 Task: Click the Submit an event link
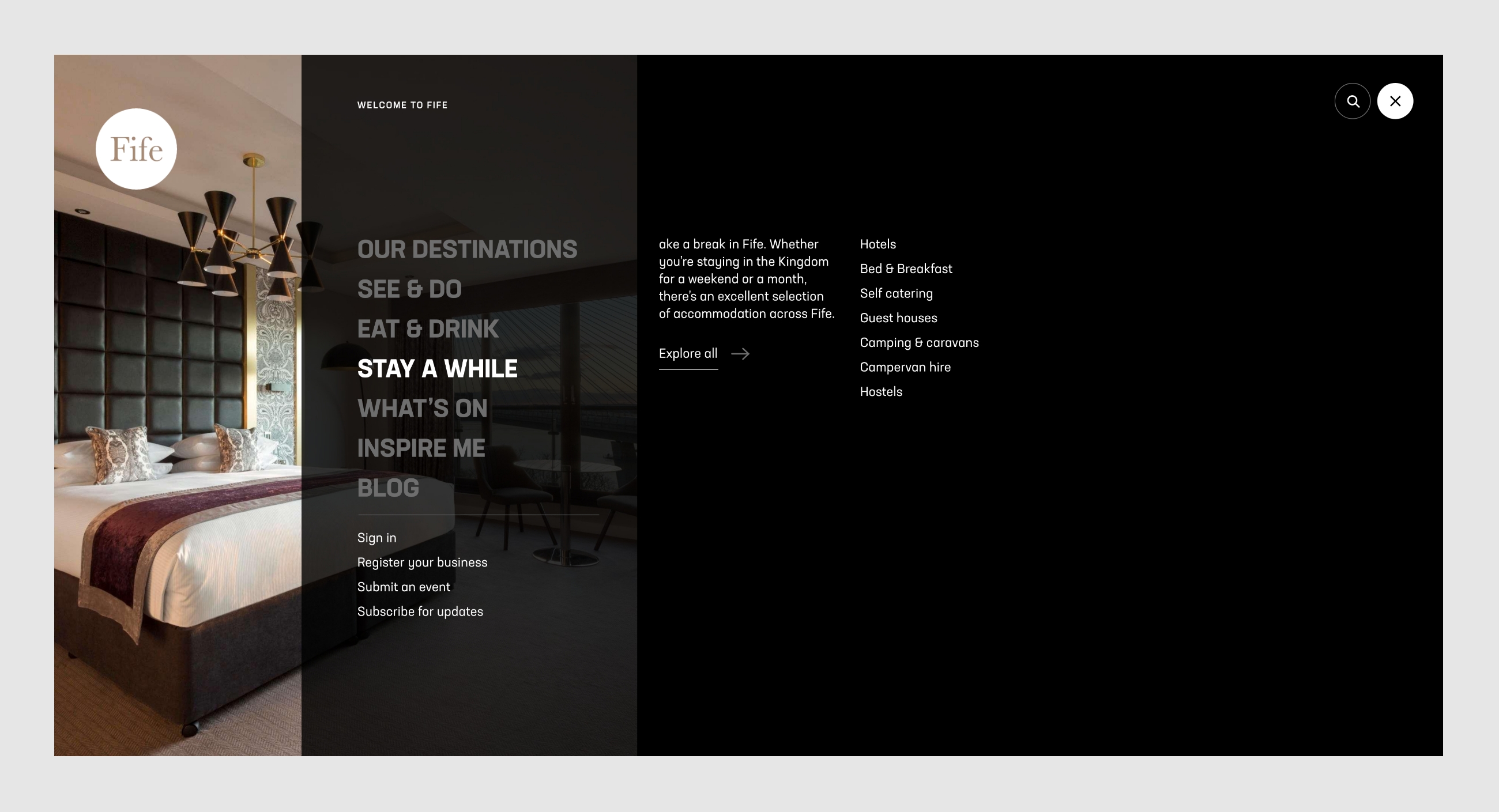403,587
